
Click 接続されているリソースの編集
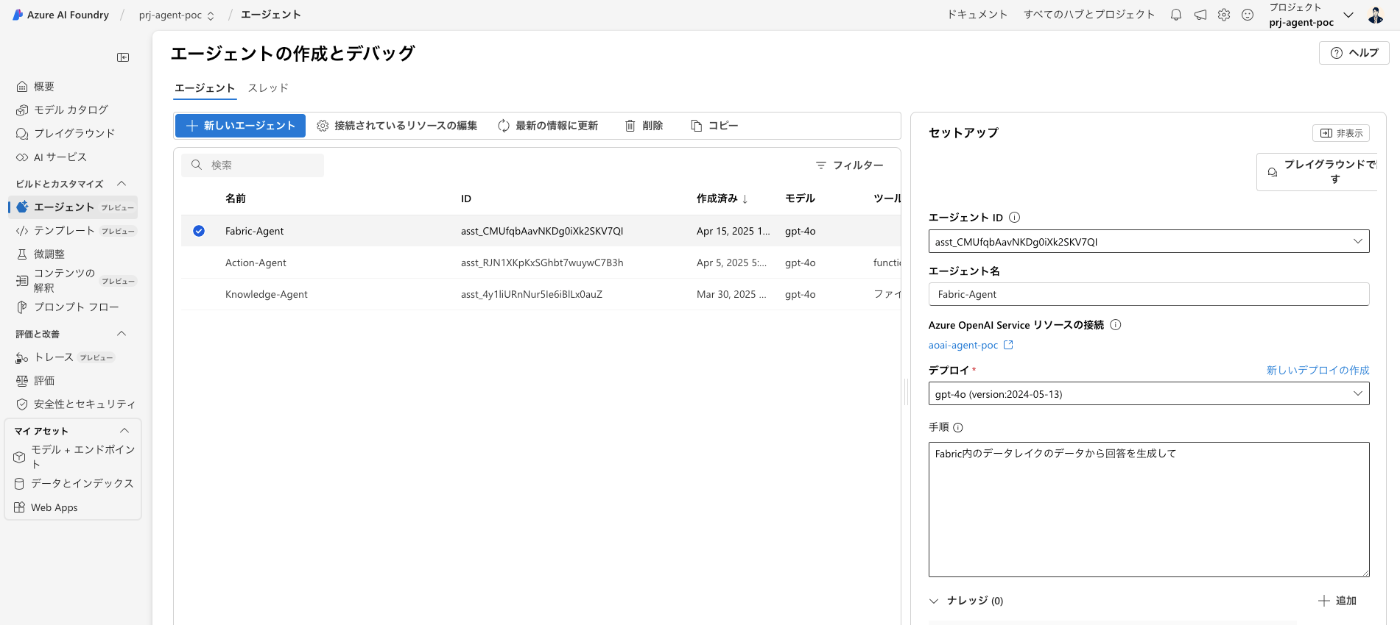tap(397, 126)
